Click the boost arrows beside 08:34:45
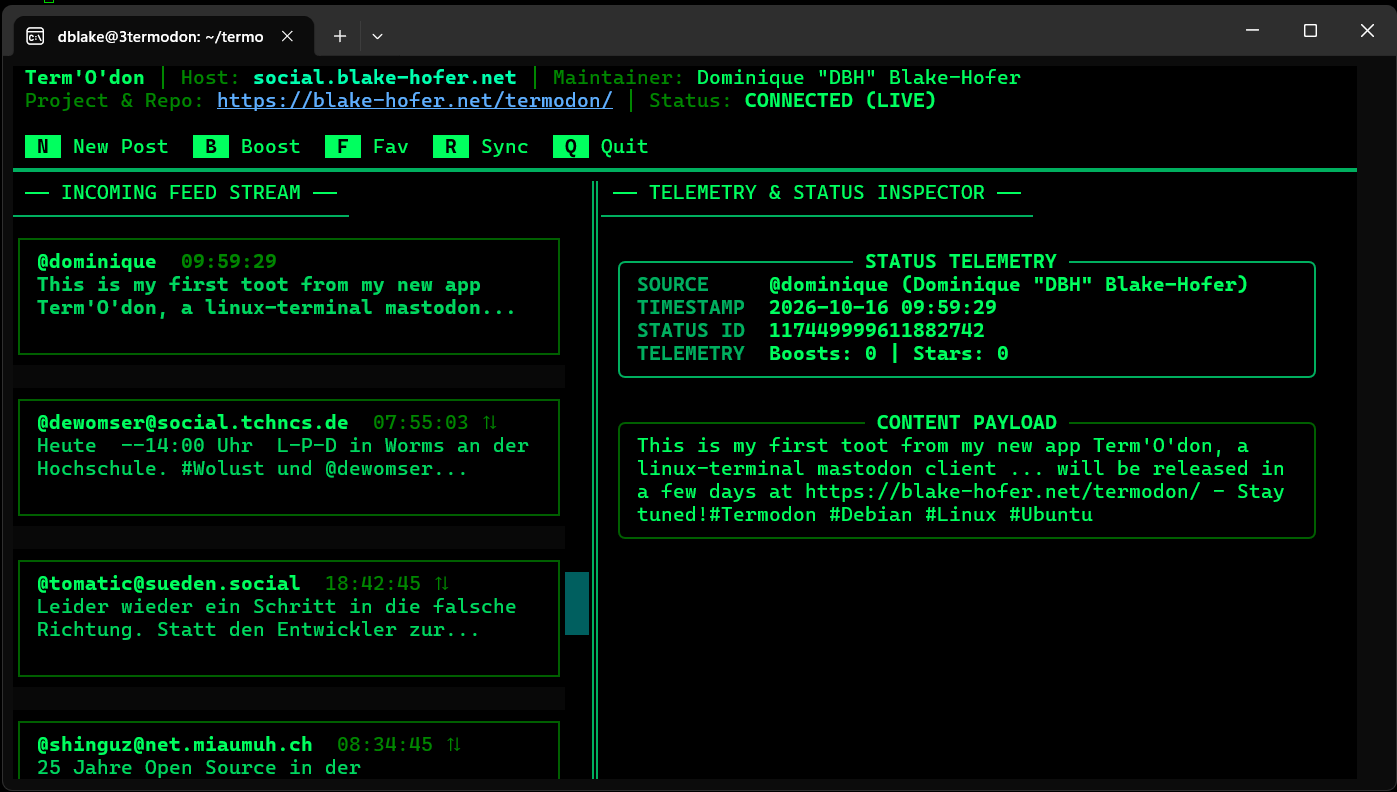 (x=453, y=745)
